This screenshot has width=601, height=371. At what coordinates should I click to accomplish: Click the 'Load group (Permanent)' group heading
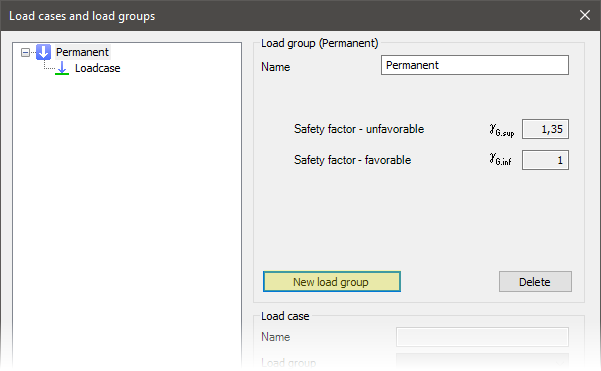coord(319,43)
